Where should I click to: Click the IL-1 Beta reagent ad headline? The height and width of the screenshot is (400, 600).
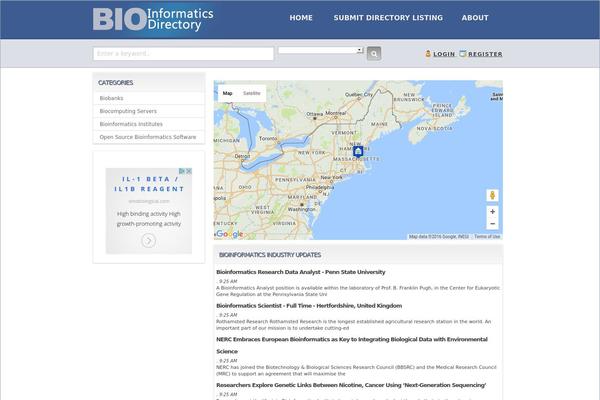149,184
